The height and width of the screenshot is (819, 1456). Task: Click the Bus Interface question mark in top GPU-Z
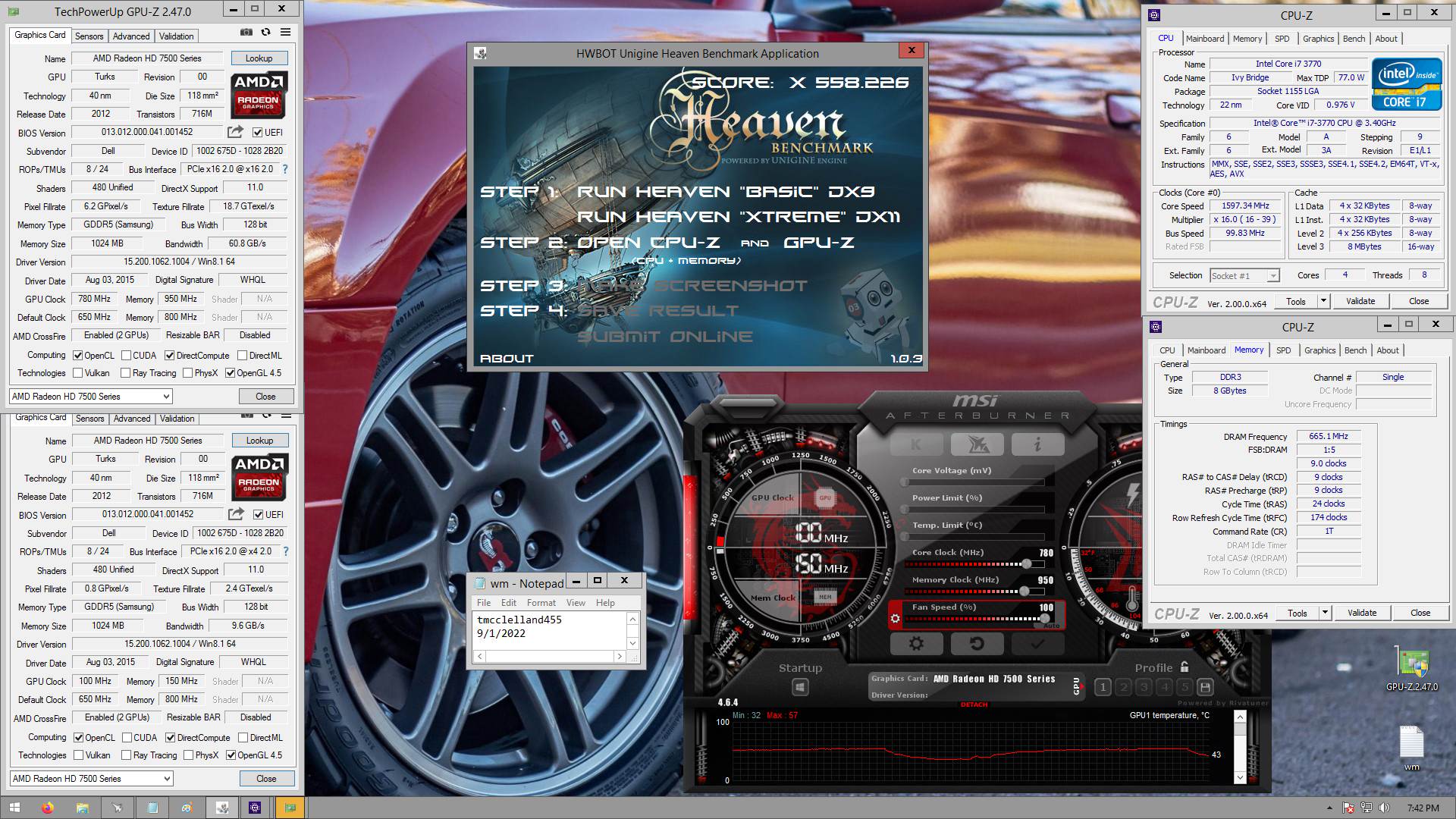pyautogui.click(x=285, y=169)
